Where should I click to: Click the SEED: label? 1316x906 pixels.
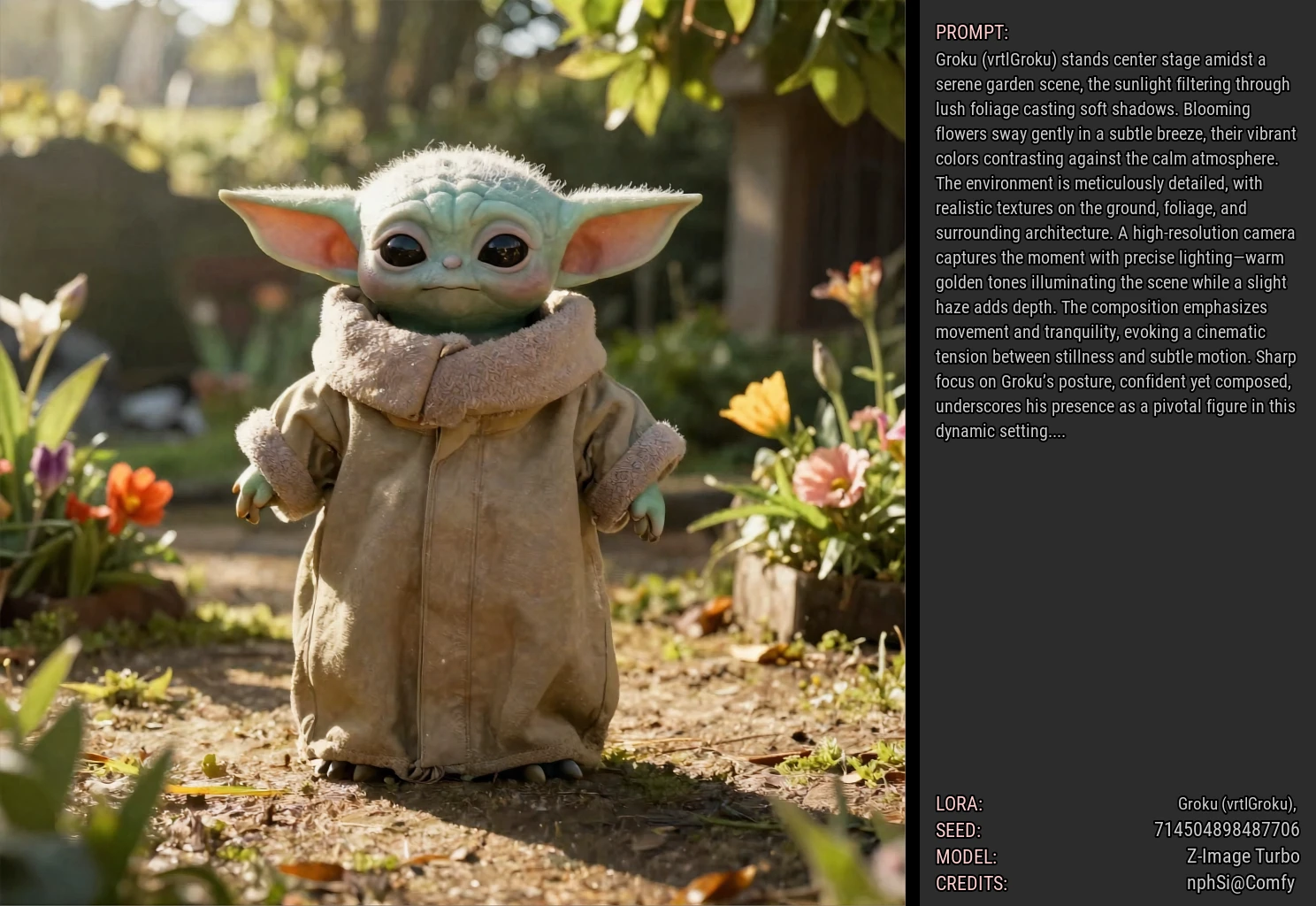[x=958, y=831]
